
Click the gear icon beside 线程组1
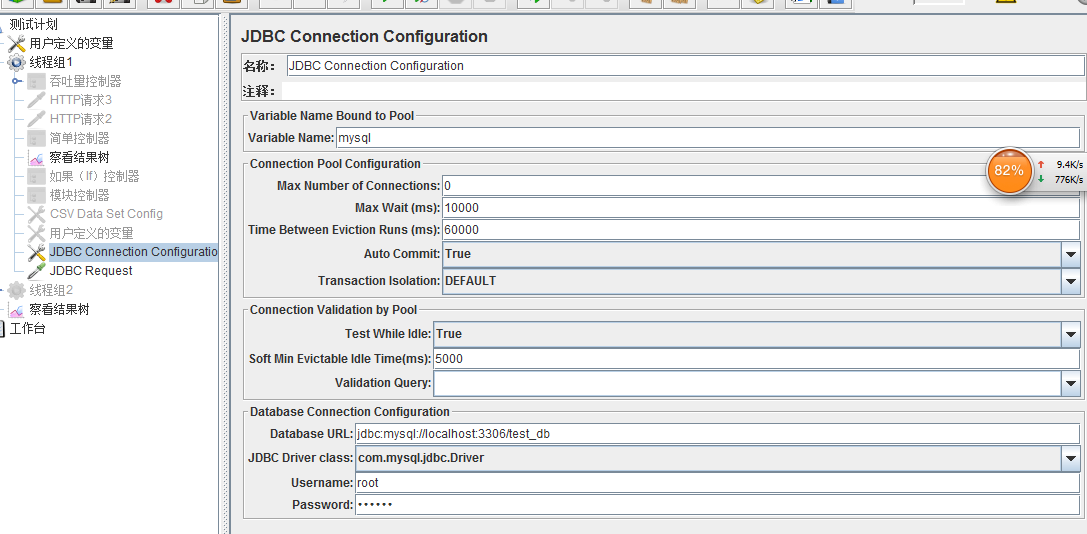[x=17, y=62]
